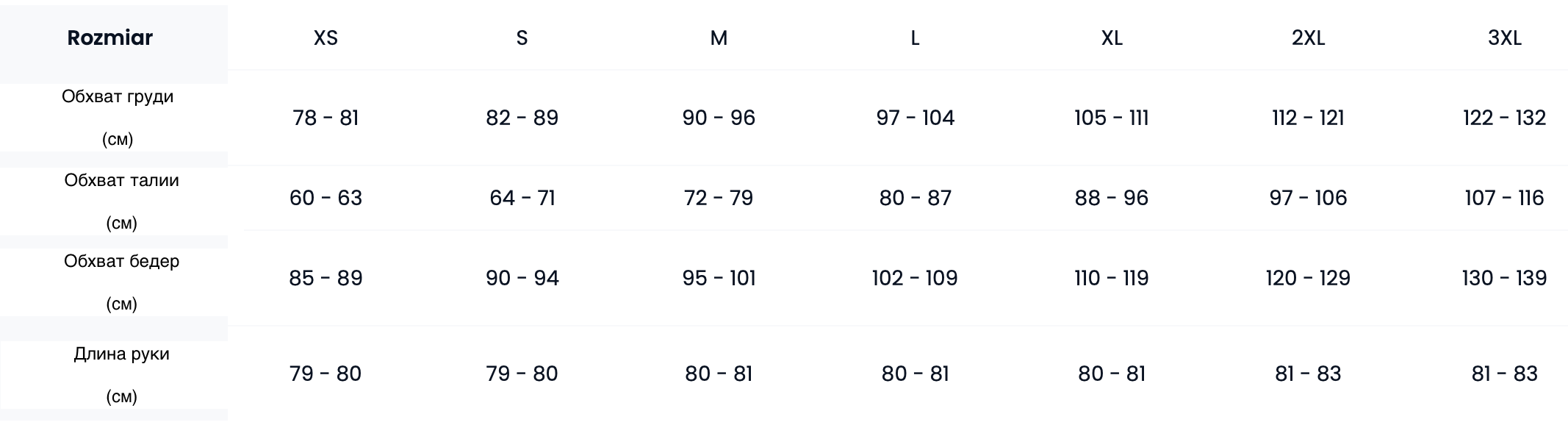Screen dimensions: 1568x425
Task: Click the M size column header
Action: pos(719,38)
